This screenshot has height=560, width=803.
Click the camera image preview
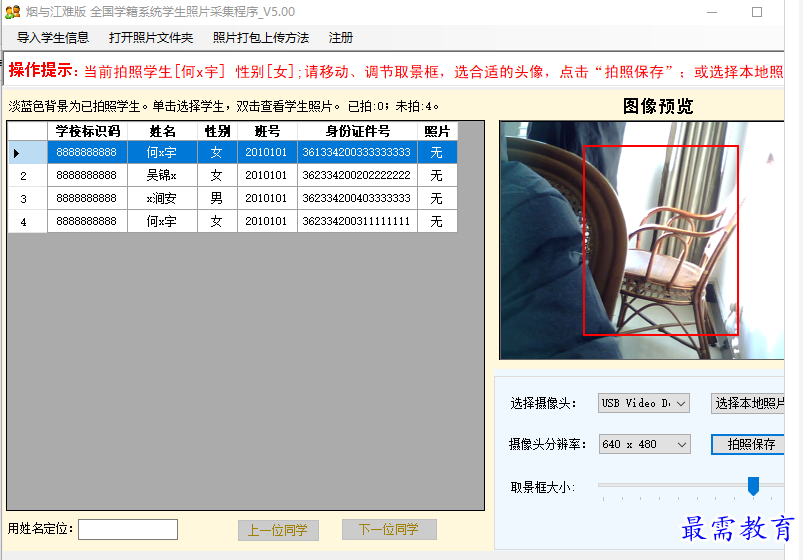tap(642, 240)
